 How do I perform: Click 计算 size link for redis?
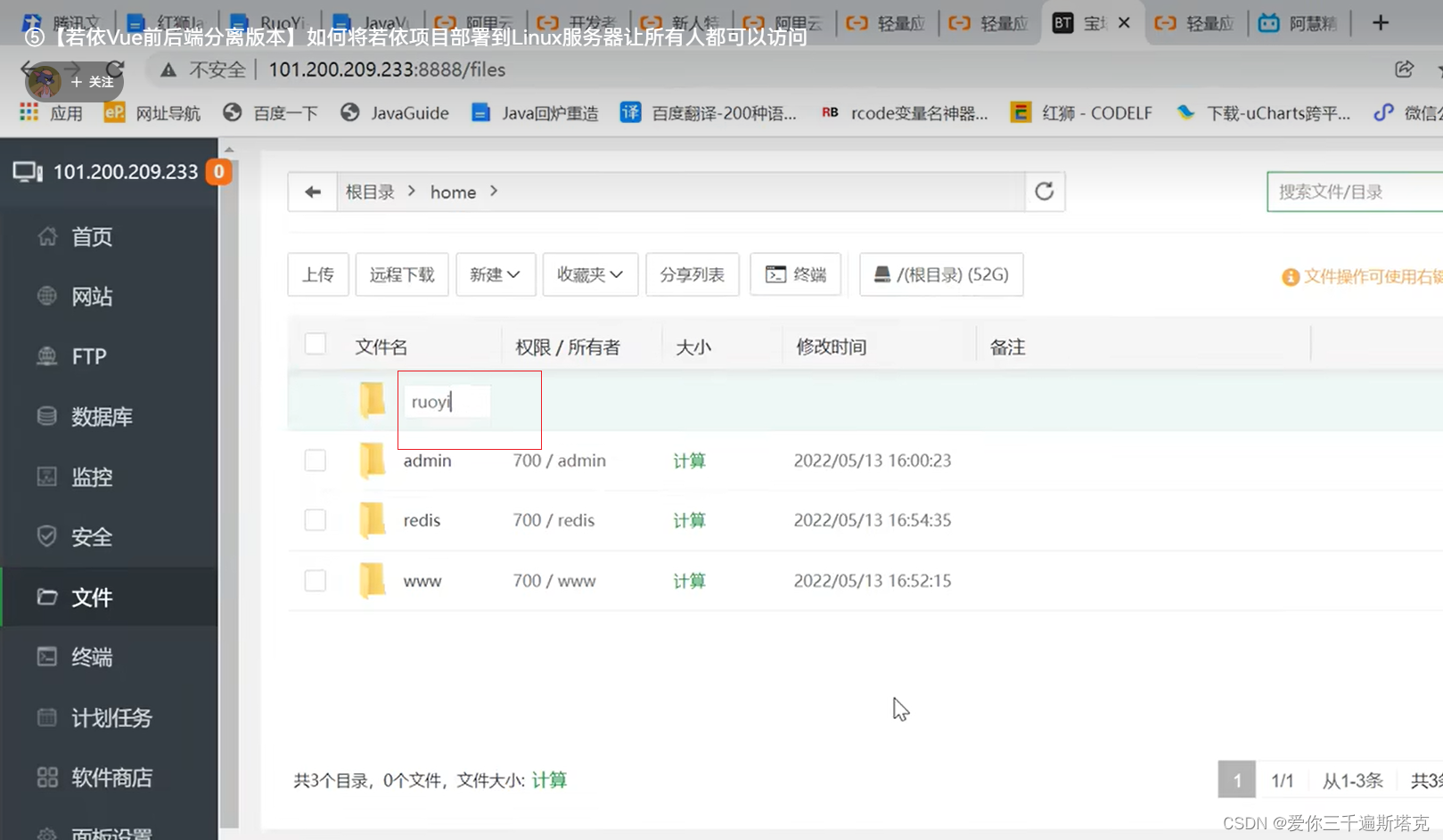pos(689,520)
